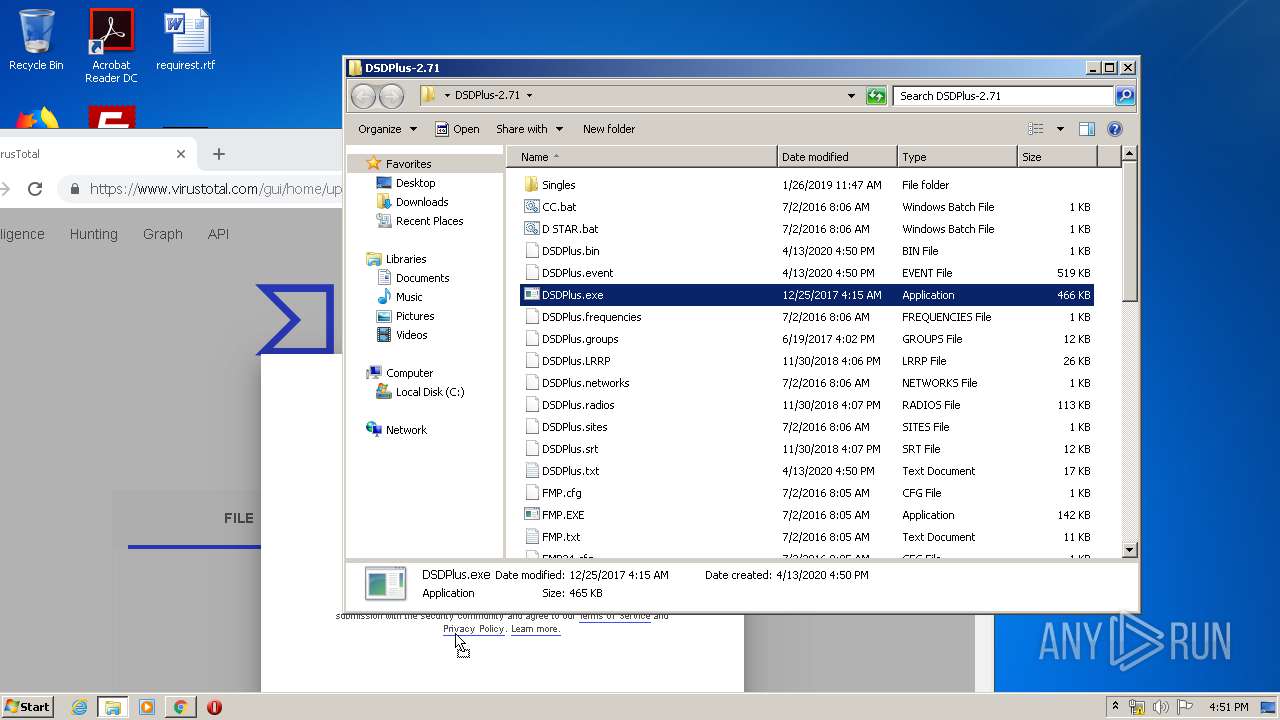This screenshot has height=720, width=1280.
Task: Open the Start menu
Action: [x=27, y=707]
